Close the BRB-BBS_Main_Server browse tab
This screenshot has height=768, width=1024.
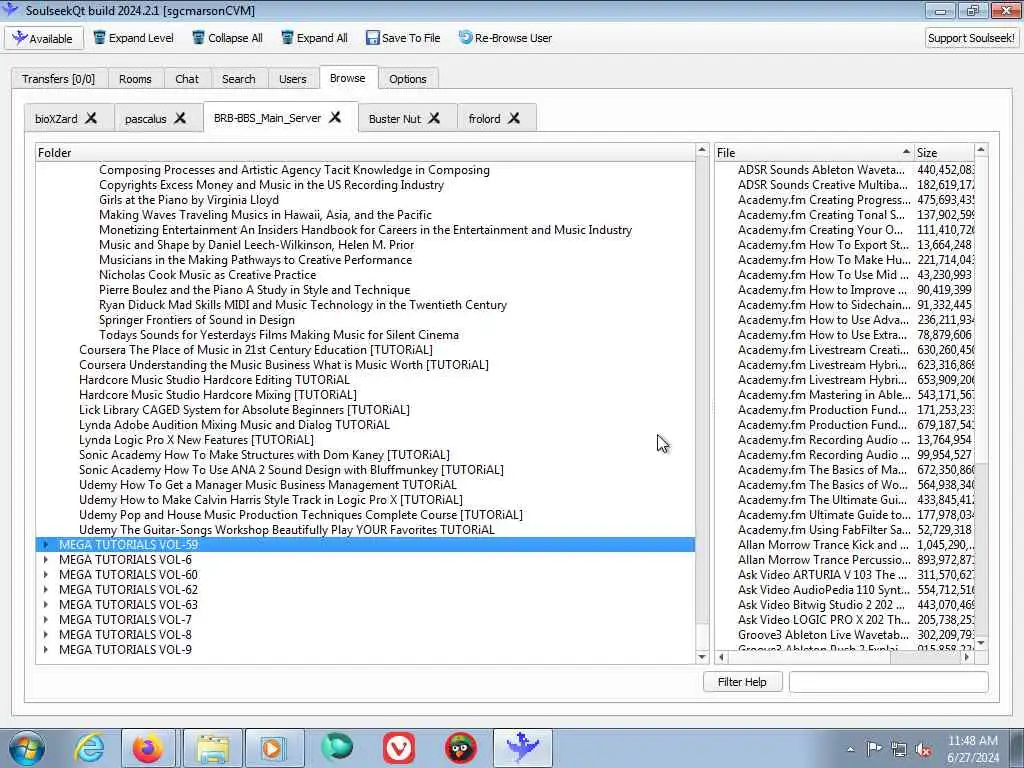tap(335, 118)
